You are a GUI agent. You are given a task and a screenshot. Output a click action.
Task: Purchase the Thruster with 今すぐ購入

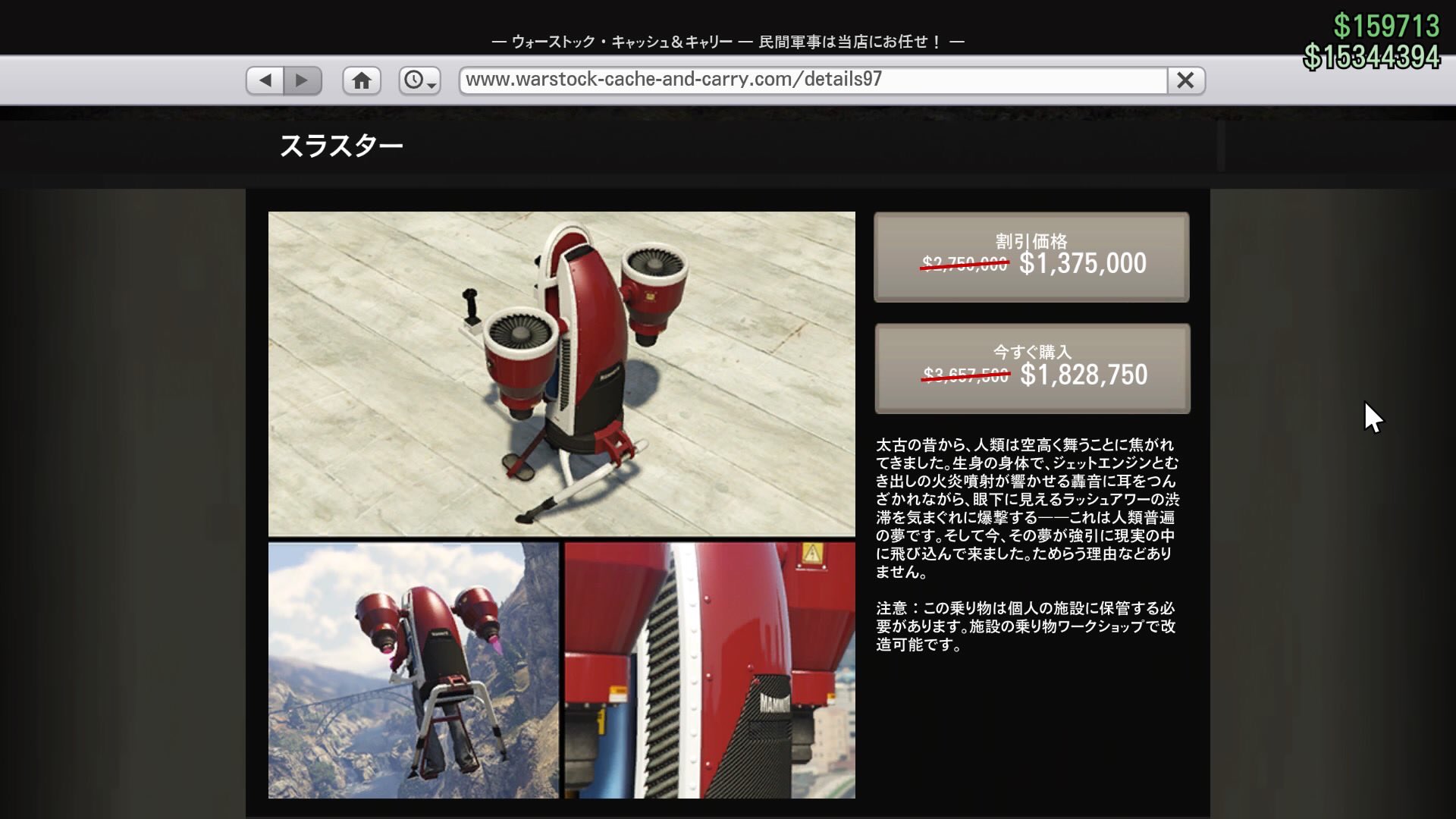(x=1031, y=369)
